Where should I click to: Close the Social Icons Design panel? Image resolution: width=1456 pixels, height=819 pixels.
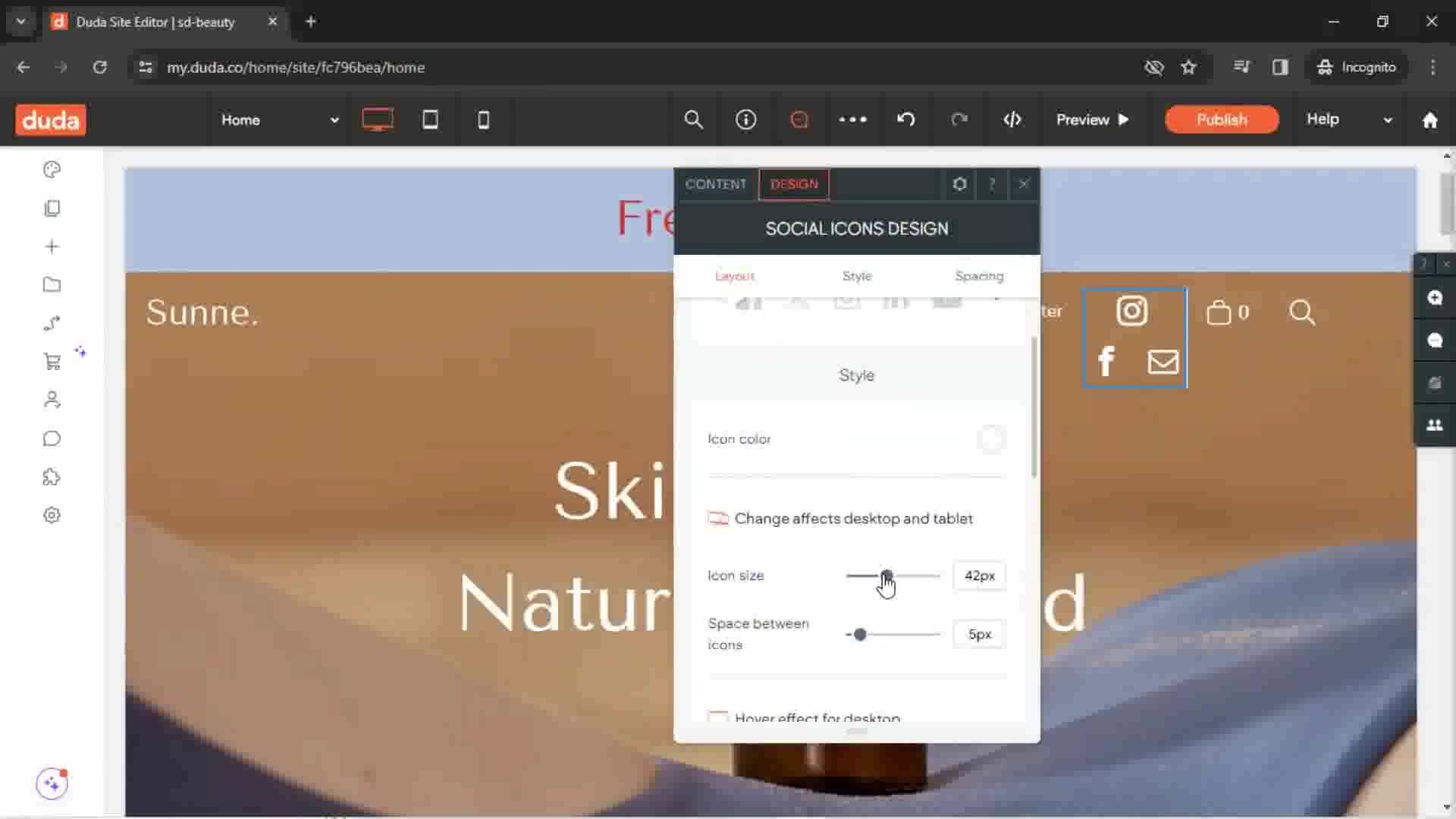coord(1024,184)
